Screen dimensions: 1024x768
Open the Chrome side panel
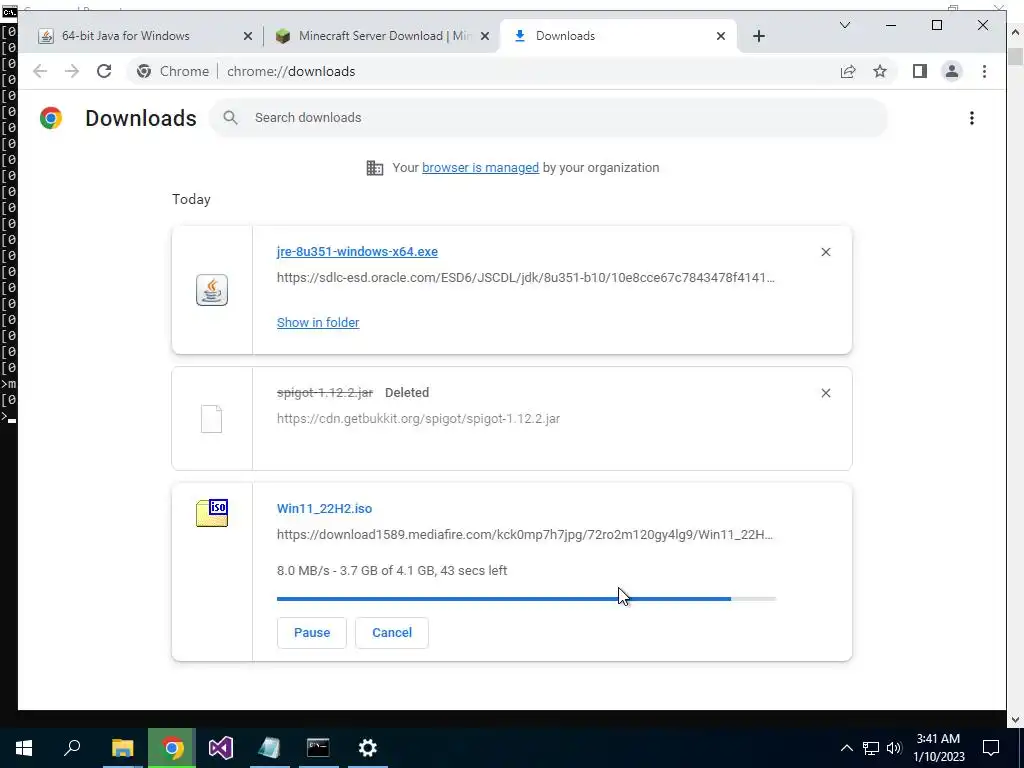920,71
